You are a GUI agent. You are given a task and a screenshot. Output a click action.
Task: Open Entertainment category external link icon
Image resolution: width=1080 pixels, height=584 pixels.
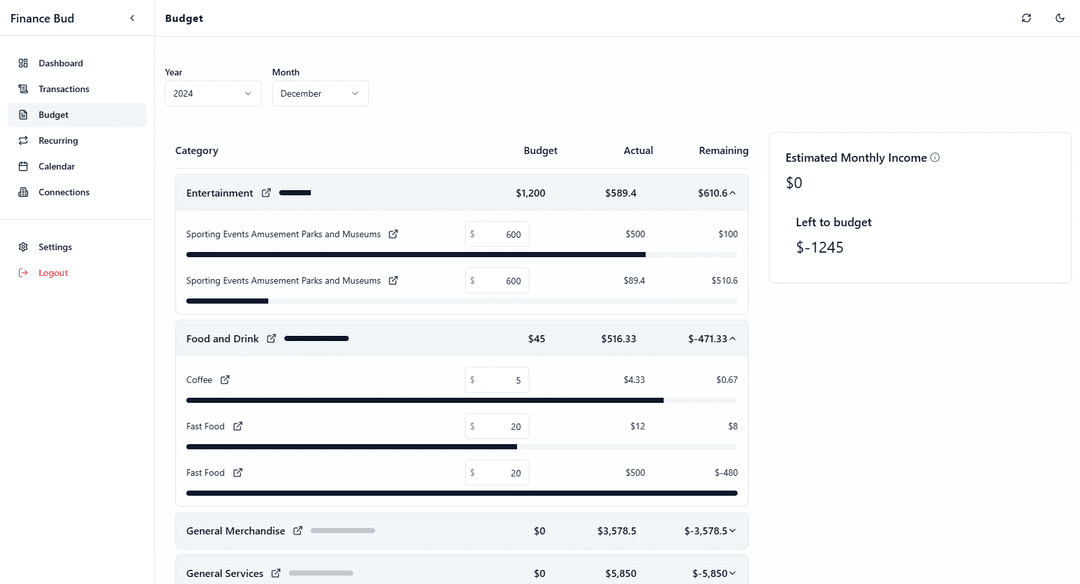point(266,193)
